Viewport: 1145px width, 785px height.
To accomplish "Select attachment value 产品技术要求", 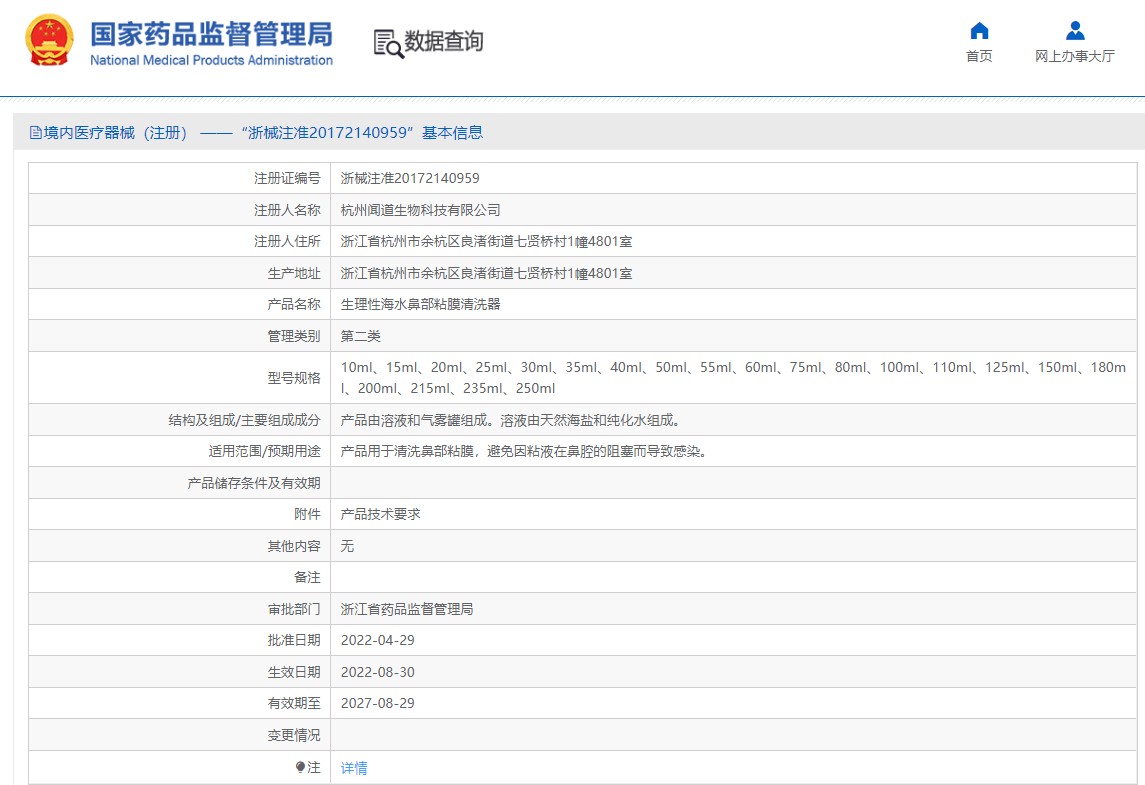I will [x=380, y=514].
